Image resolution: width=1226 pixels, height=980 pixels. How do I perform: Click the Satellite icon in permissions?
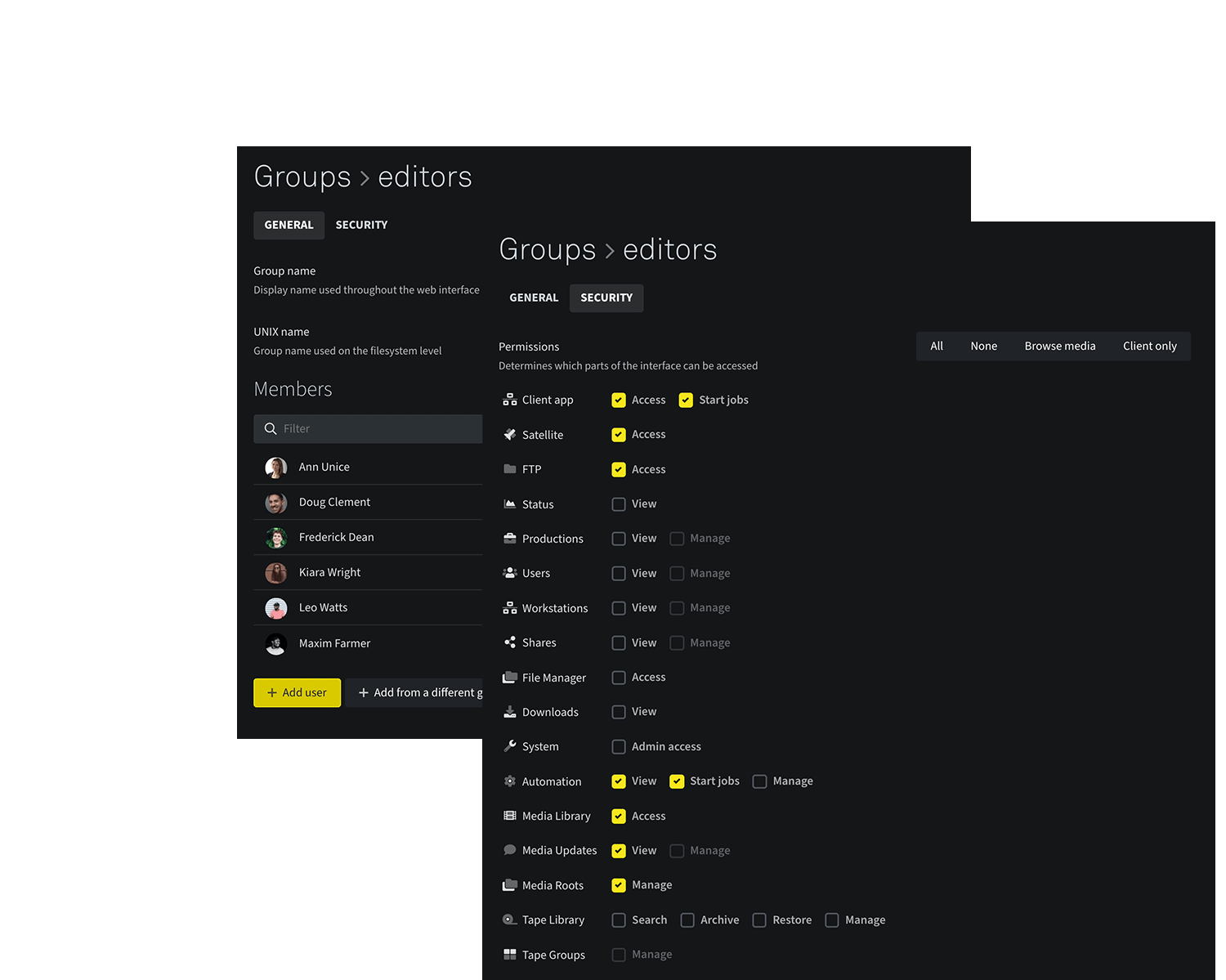coord(510,435)
